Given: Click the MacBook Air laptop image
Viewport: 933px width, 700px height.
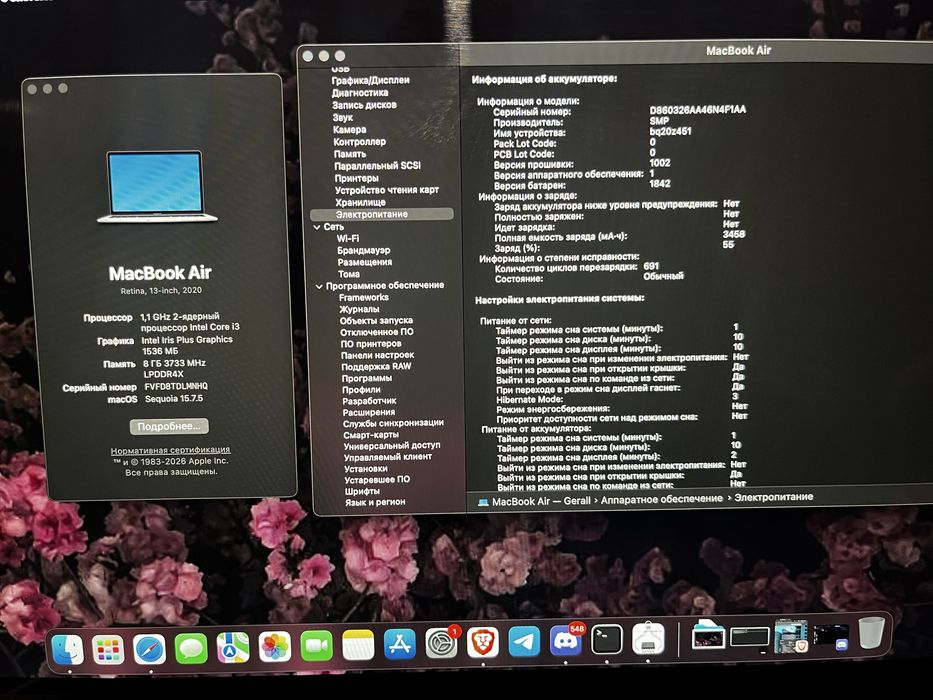Looking at the screenshot, I should tap(156, 186).
